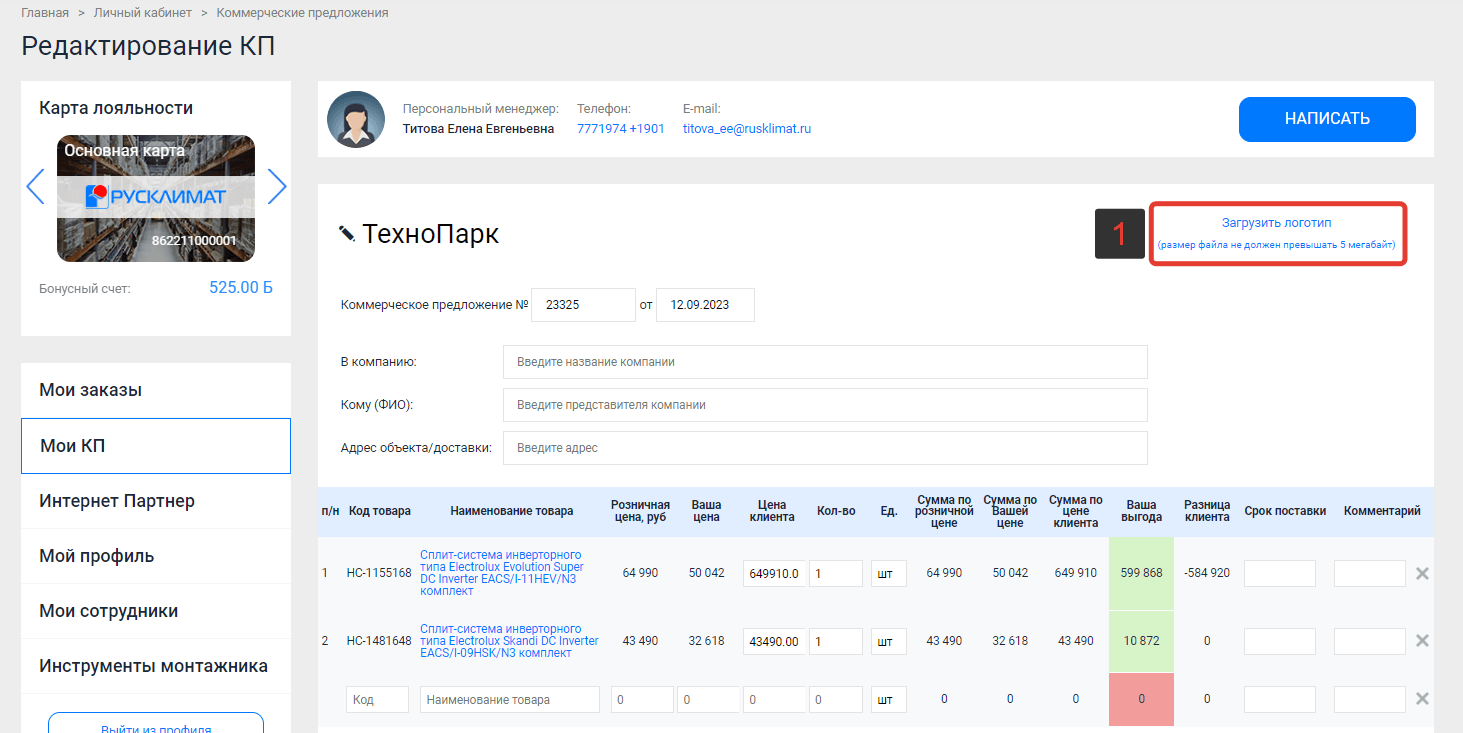Image resolution: width=1463 pixels, height=733 pixels.
Task: Click delivery time field for row 2
Action: [1280, 641]
